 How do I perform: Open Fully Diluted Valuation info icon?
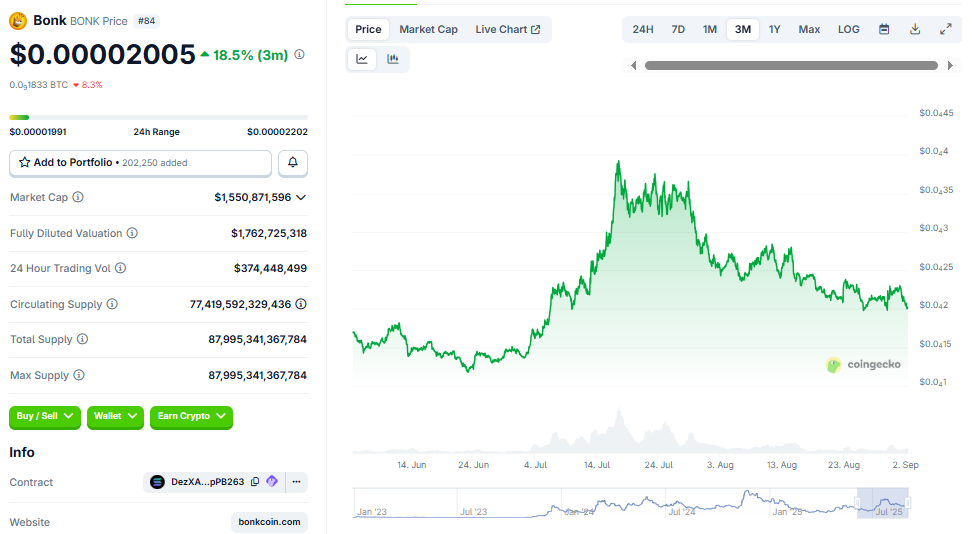click(x=132, y=233)
